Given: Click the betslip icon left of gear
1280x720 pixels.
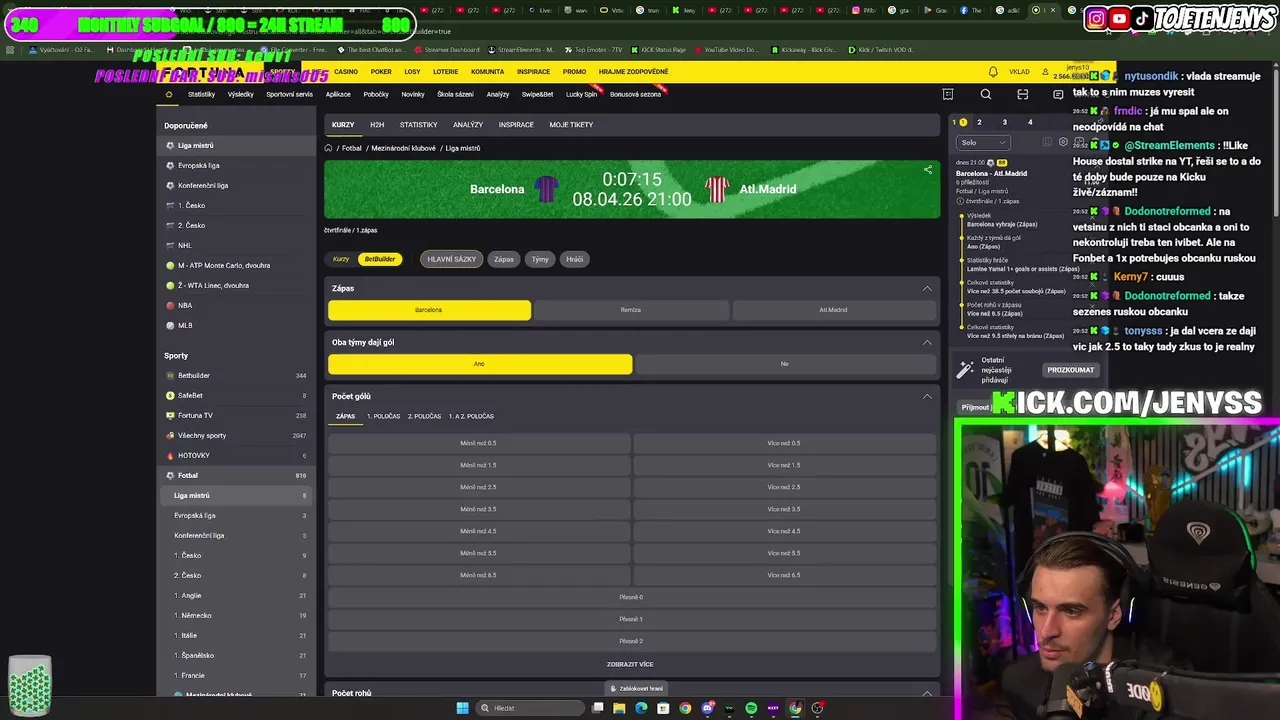Looking at the screenshot, I should tap(1047, 142).
